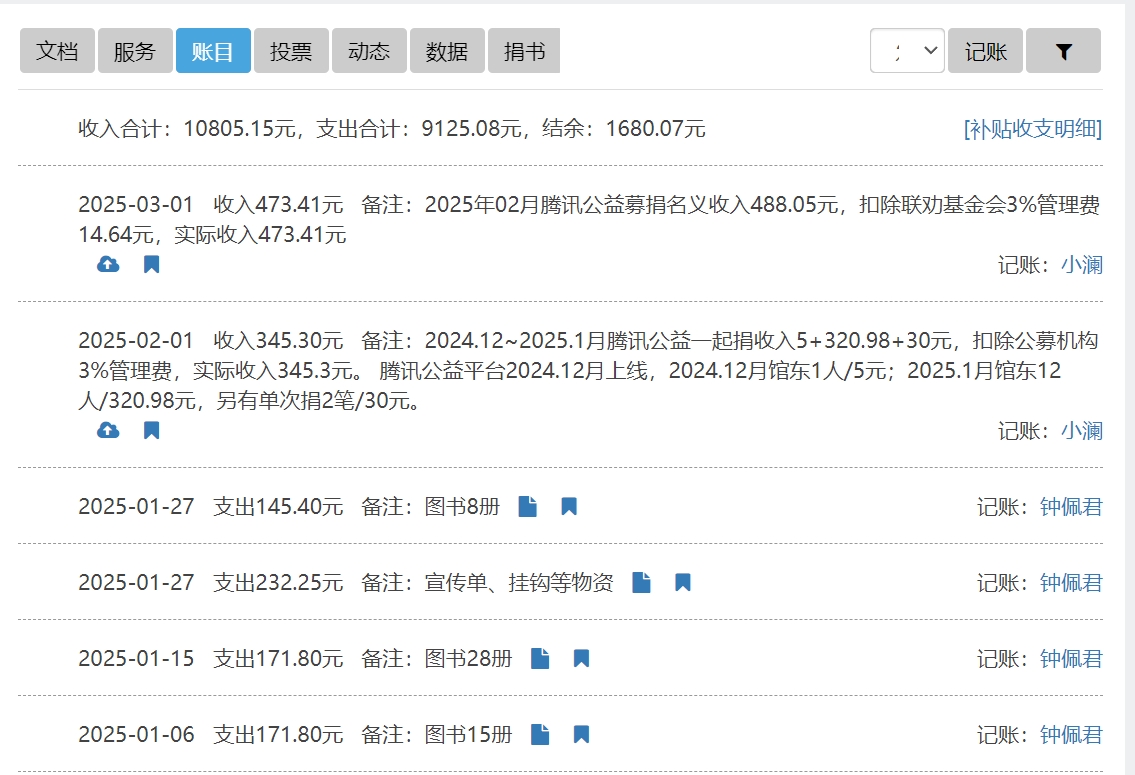Screen dimensions: 1135x775
Task: Open the 数据 tab
Action: tap(447, 52)
